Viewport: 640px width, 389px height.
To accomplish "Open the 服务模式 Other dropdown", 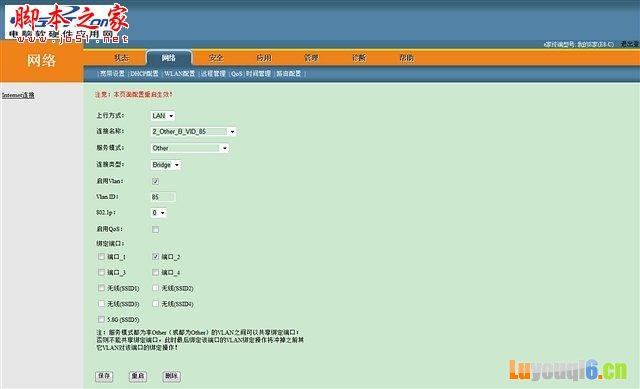I will [190, 148].
